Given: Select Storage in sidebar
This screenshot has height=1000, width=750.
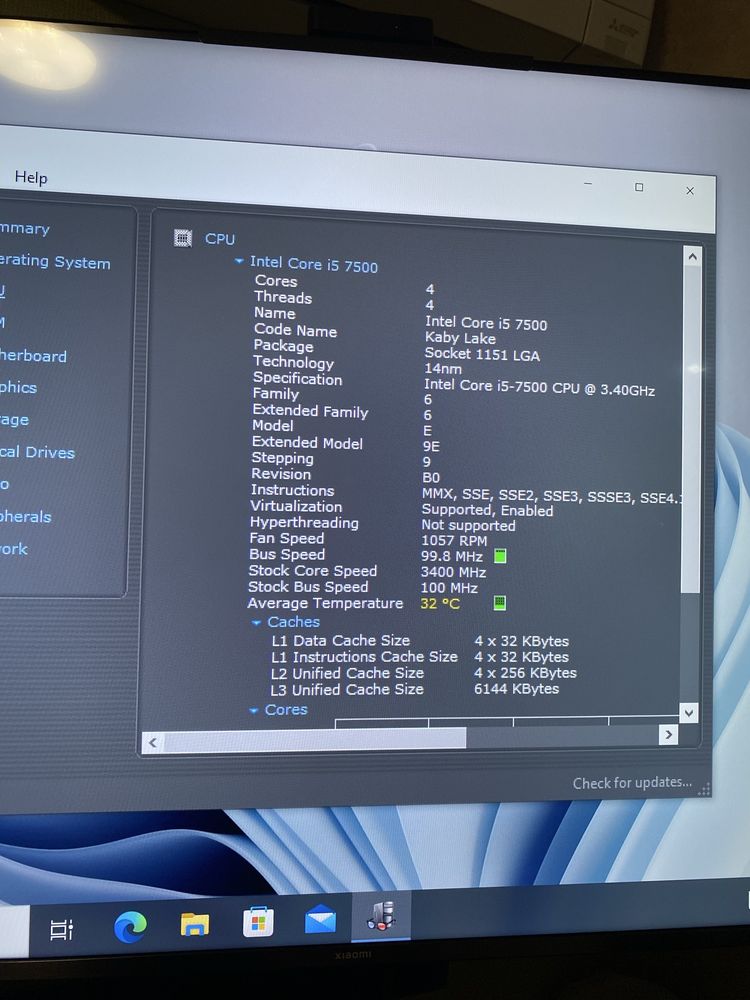Looking at the screenshot, I should (x=14, y=420).
